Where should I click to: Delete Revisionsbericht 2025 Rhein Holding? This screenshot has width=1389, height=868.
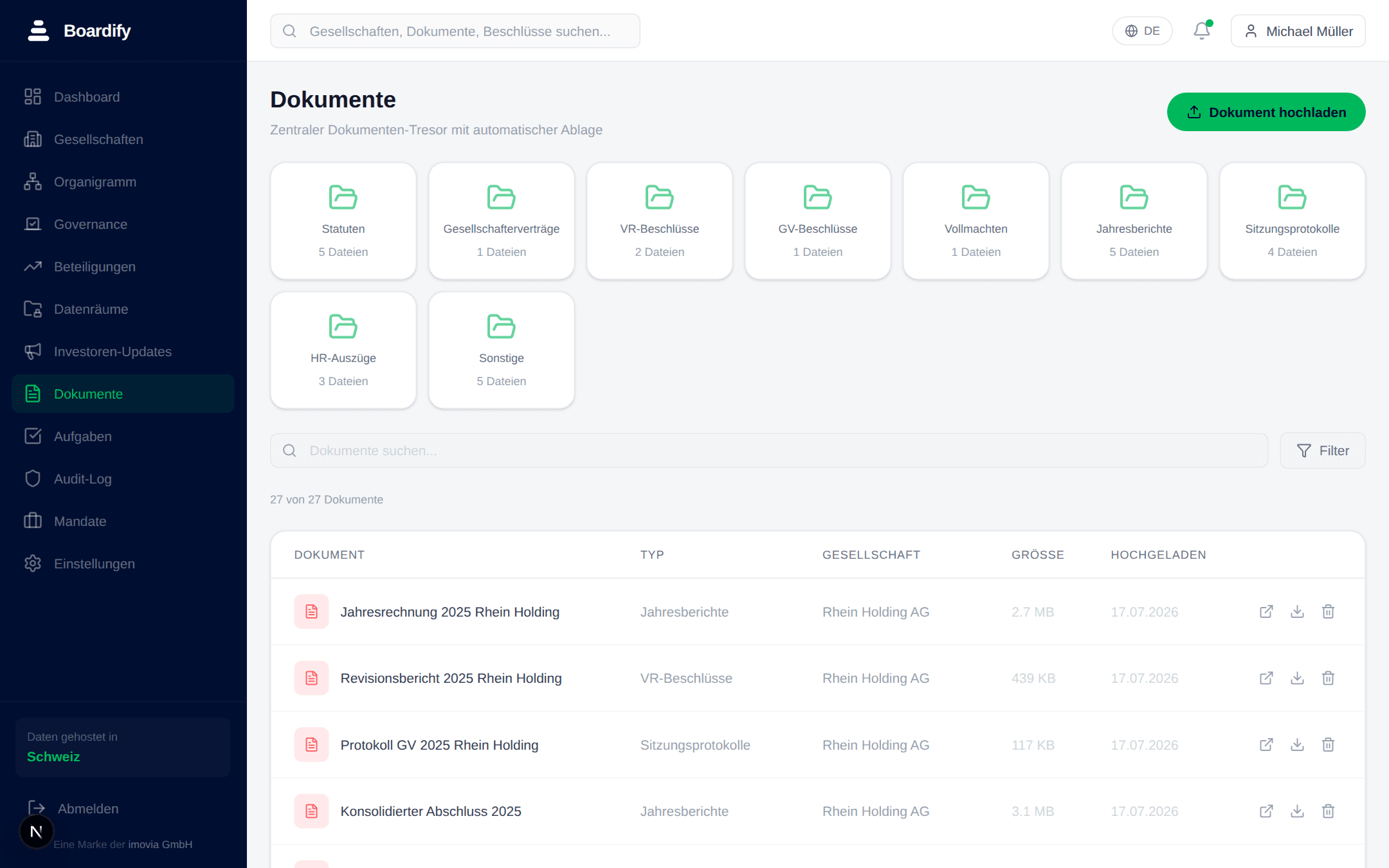click(1328, 678)
